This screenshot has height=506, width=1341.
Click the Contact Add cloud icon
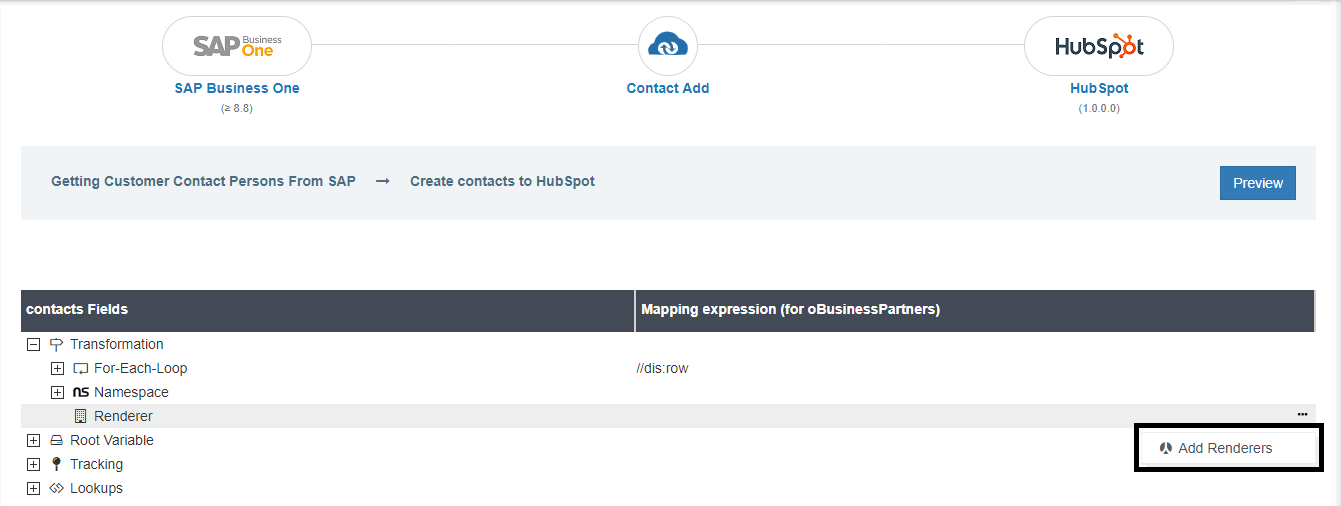click(x=667, y=46)
